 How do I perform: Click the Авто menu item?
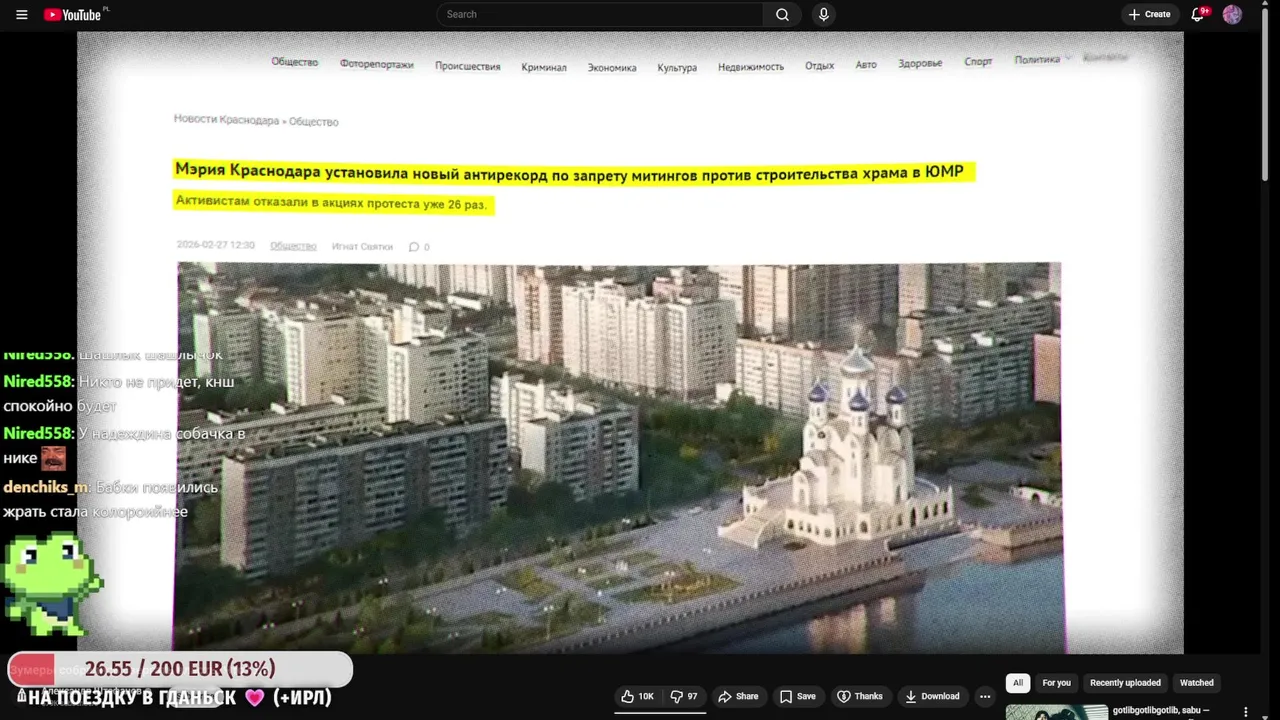pos(866,65)
